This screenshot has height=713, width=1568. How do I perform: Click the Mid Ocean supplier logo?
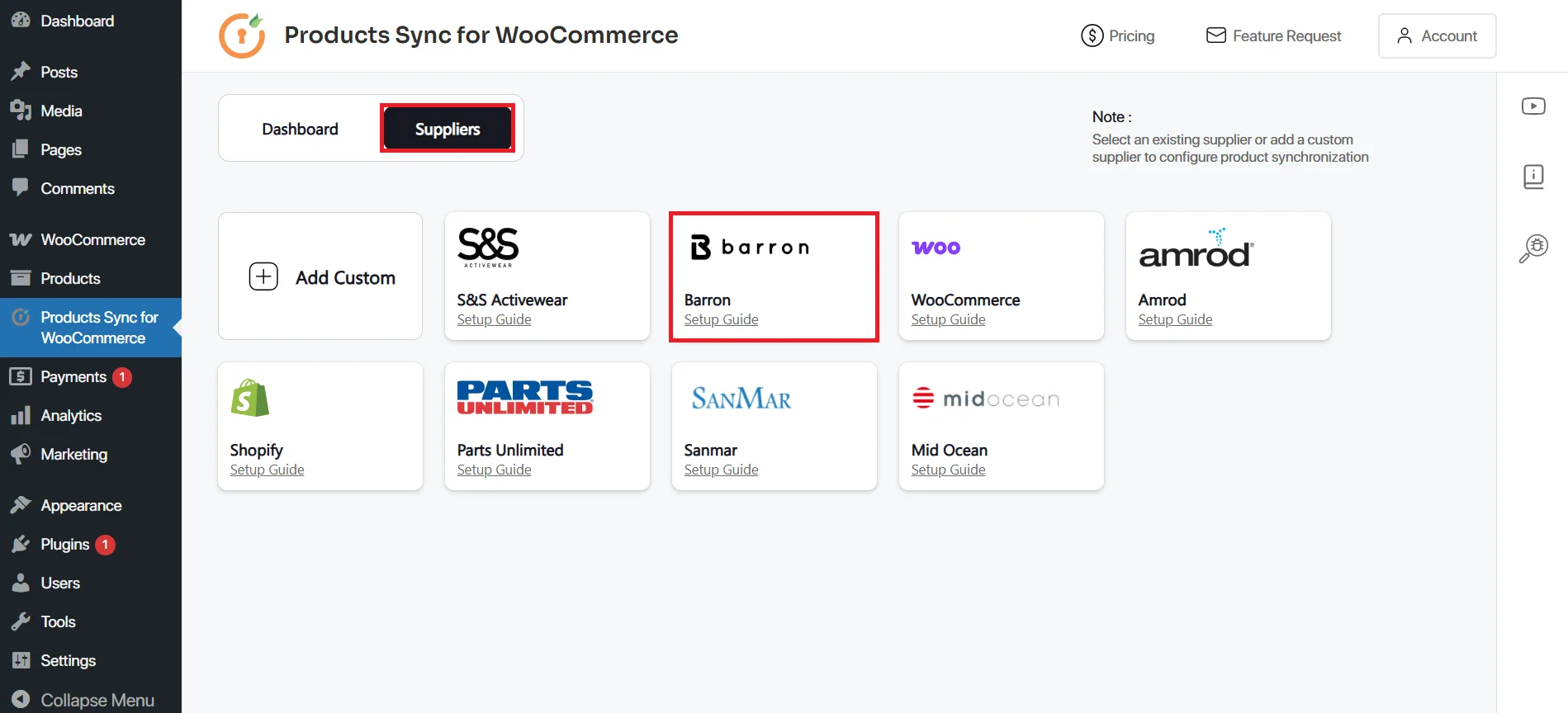(985, 398)
